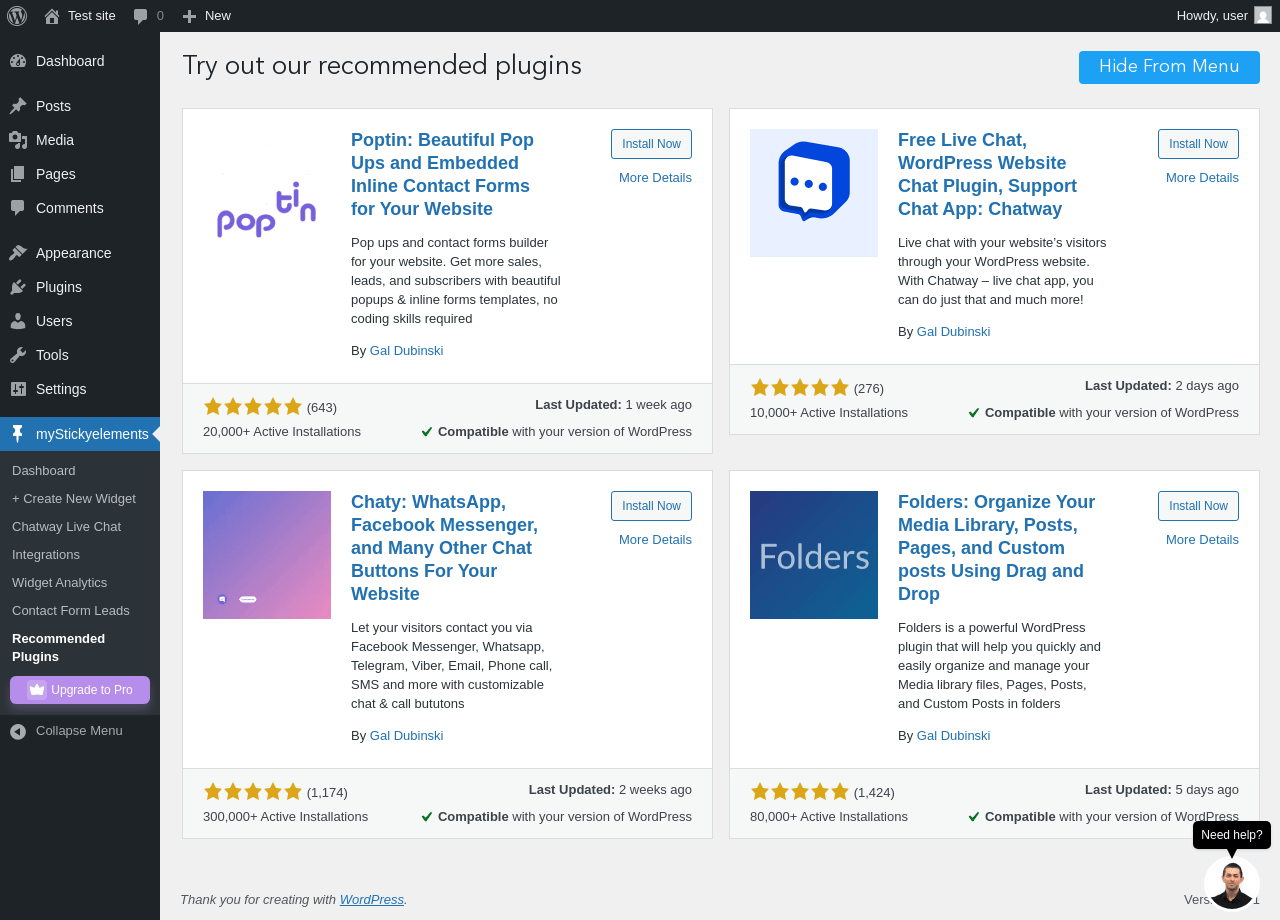Viewport: 1280px width, 920px height.
Task: Install the Folders plugin now
Action: point(1198,506)
